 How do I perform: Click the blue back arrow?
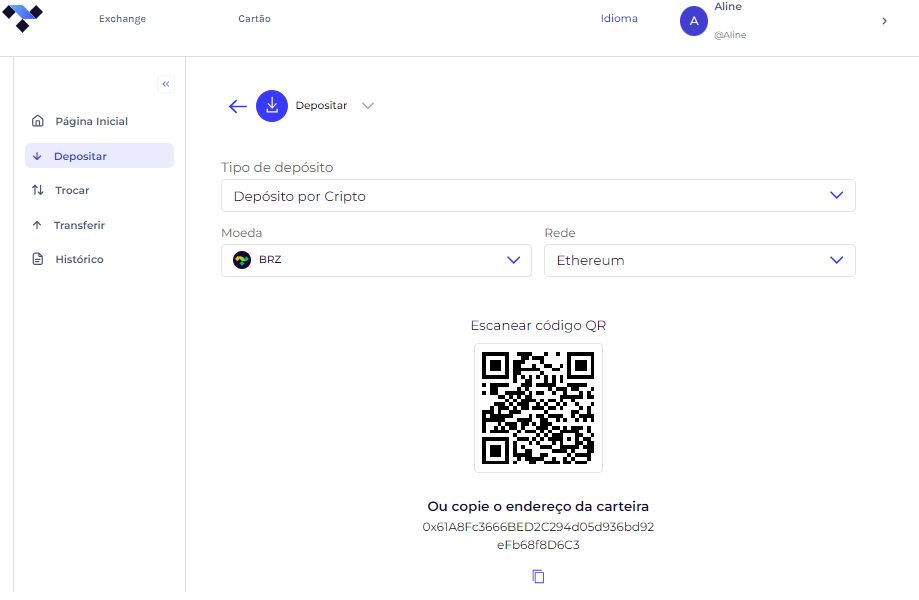tap(237, 106)
